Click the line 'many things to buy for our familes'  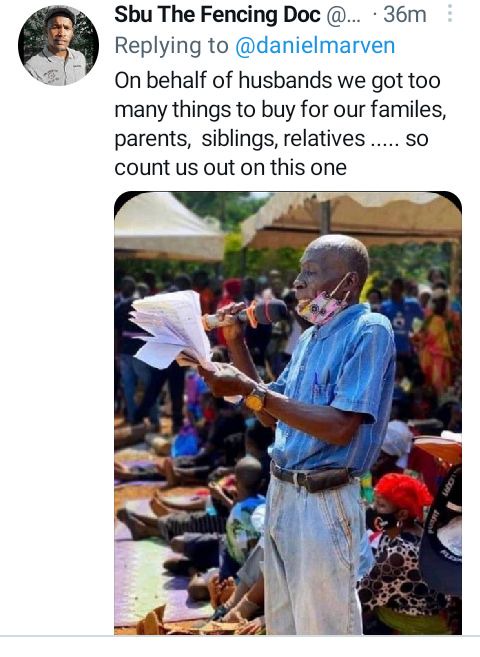(x=281, y=110)
